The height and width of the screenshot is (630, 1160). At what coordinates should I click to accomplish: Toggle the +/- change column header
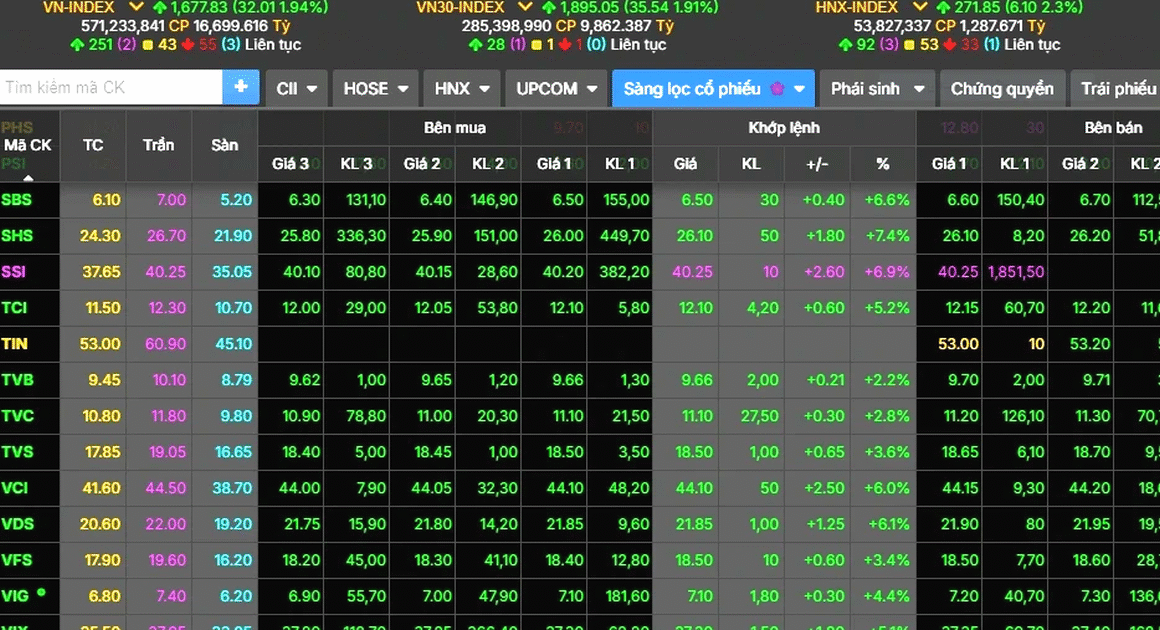817,164
